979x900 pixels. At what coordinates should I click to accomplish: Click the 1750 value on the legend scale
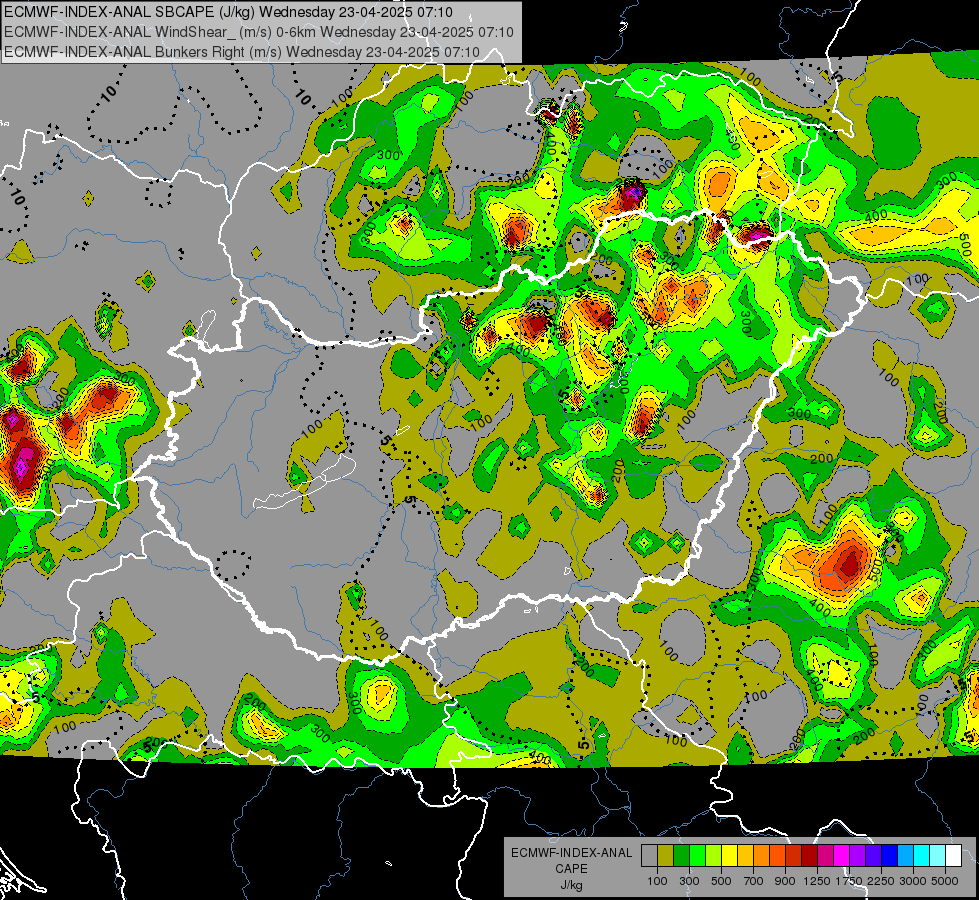point(849,881)
